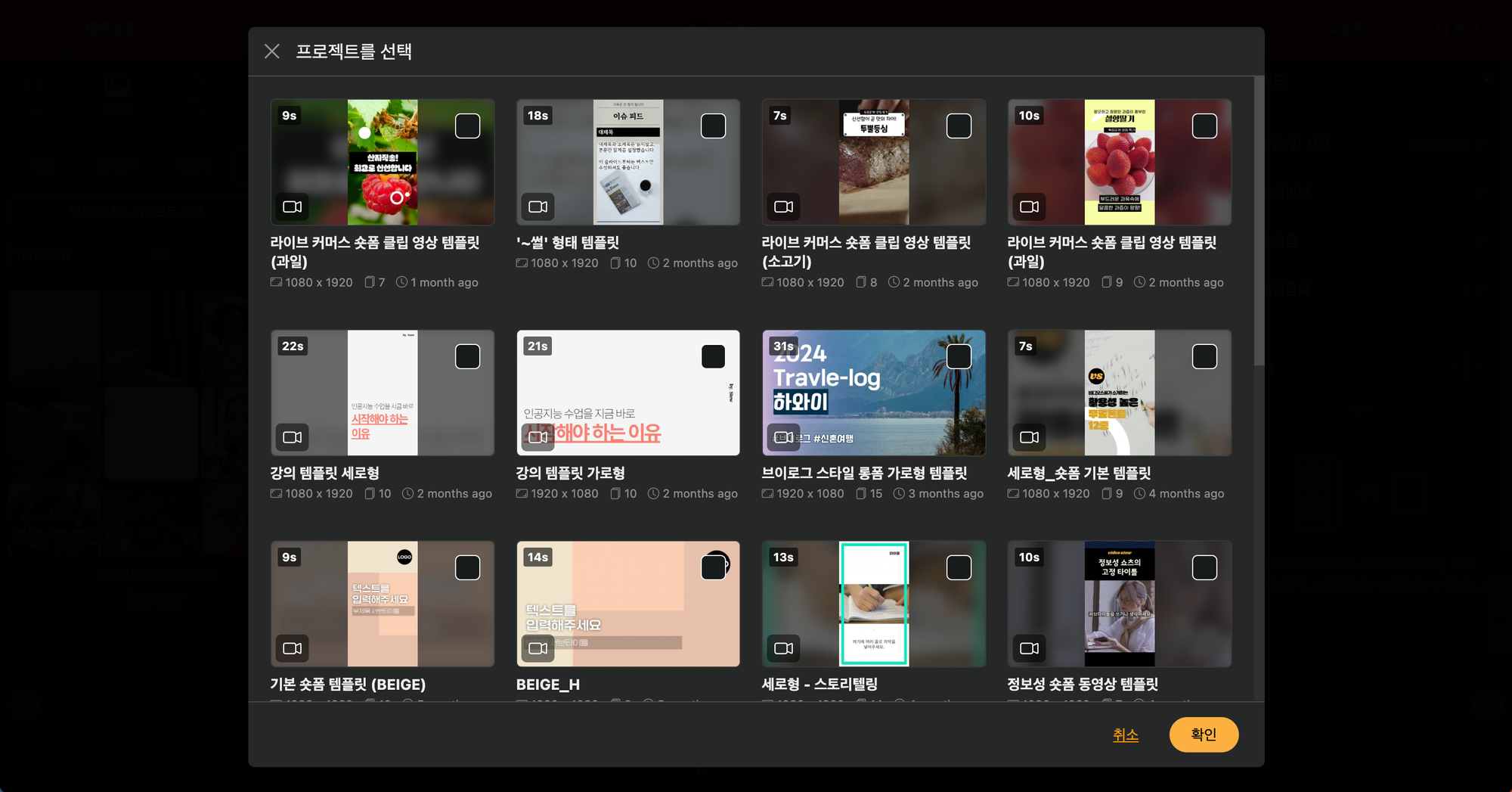Image resolution: width=1512 pixels, height=792 pixels.
Task: Click the 취소 cancel link
Action: click(1126, 735)
